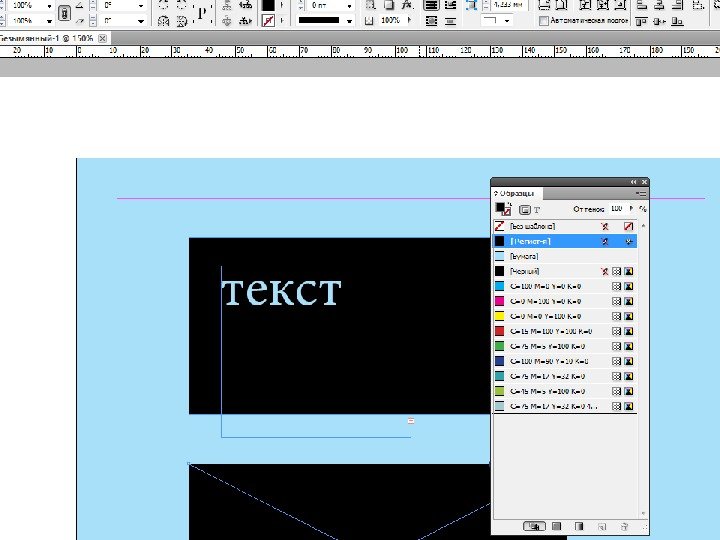
Task: Click the process color icon on cyan row
Action: pos(617,287)
